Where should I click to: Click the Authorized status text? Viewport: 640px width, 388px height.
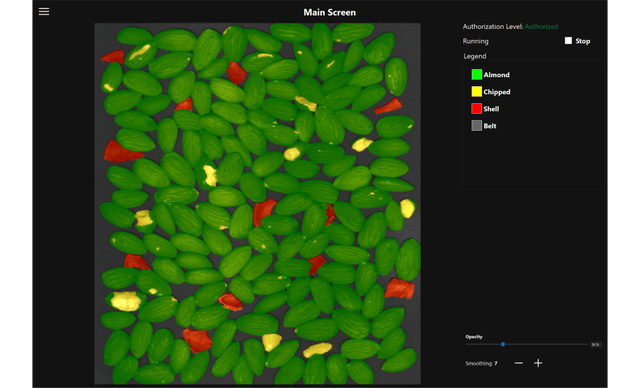pos(541,27)
